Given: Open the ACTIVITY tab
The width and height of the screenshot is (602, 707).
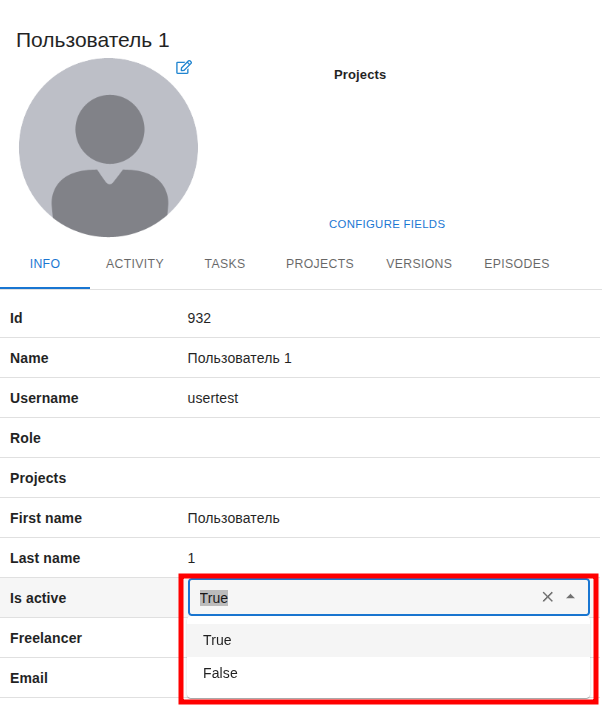Looking at the screenshot, I should (134, 264).
